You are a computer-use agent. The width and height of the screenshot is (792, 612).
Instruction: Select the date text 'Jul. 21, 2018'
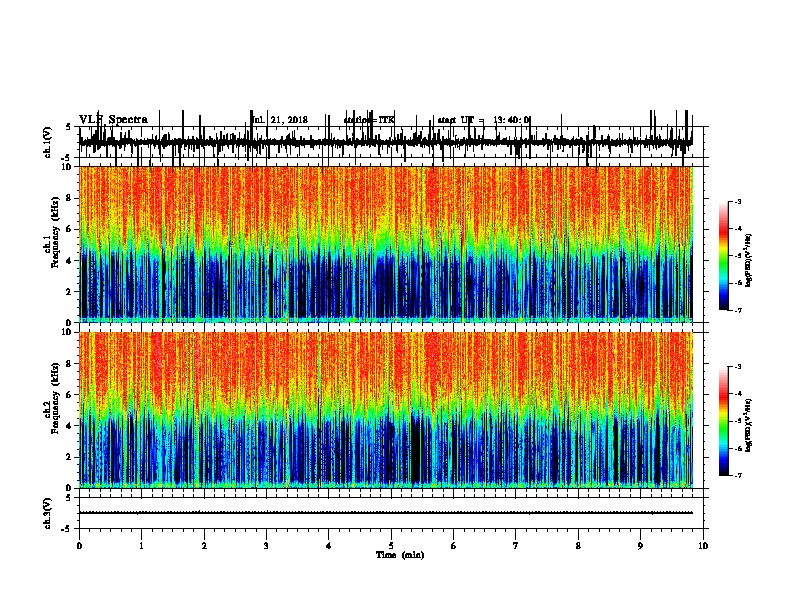coord(280,120)
